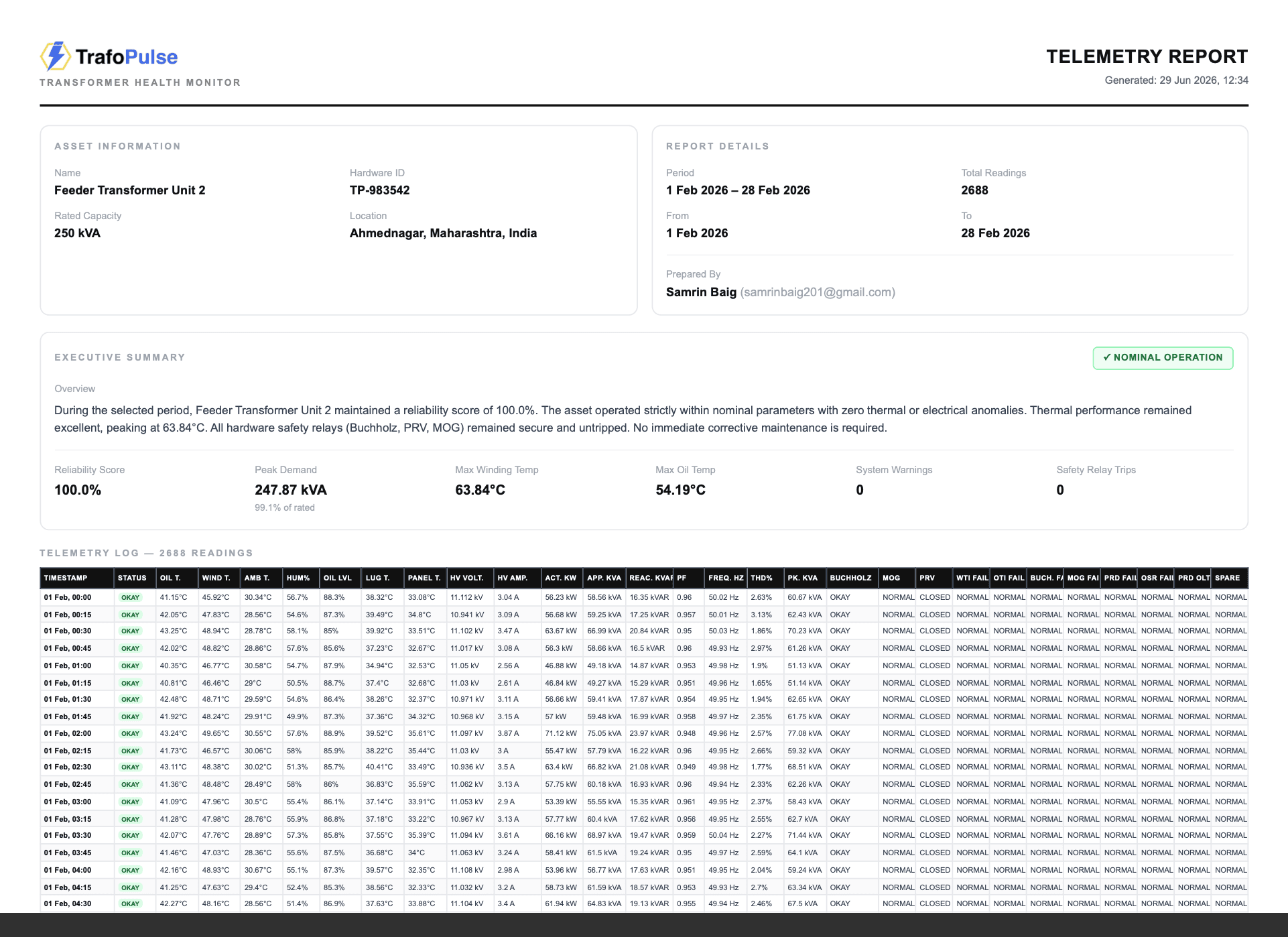The image size is (1288, 937).
Task: Click peak kVA value 77.08 kVA
Action: point(805,733)
